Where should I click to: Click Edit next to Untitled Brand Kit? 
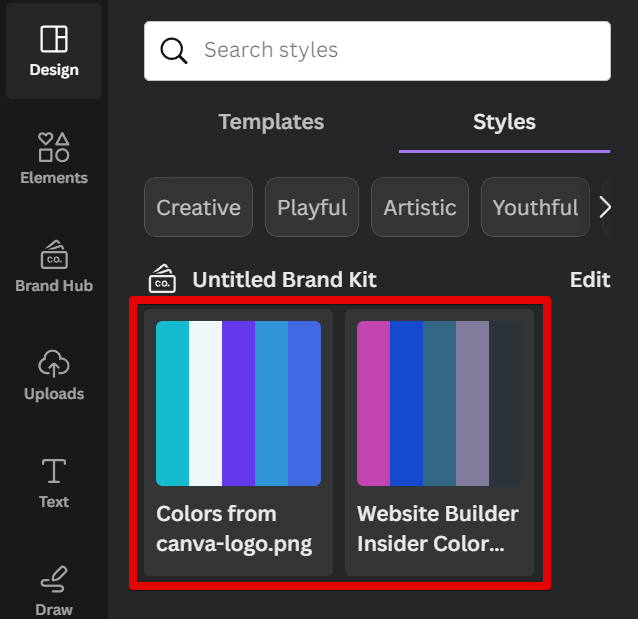click(590, 280)
